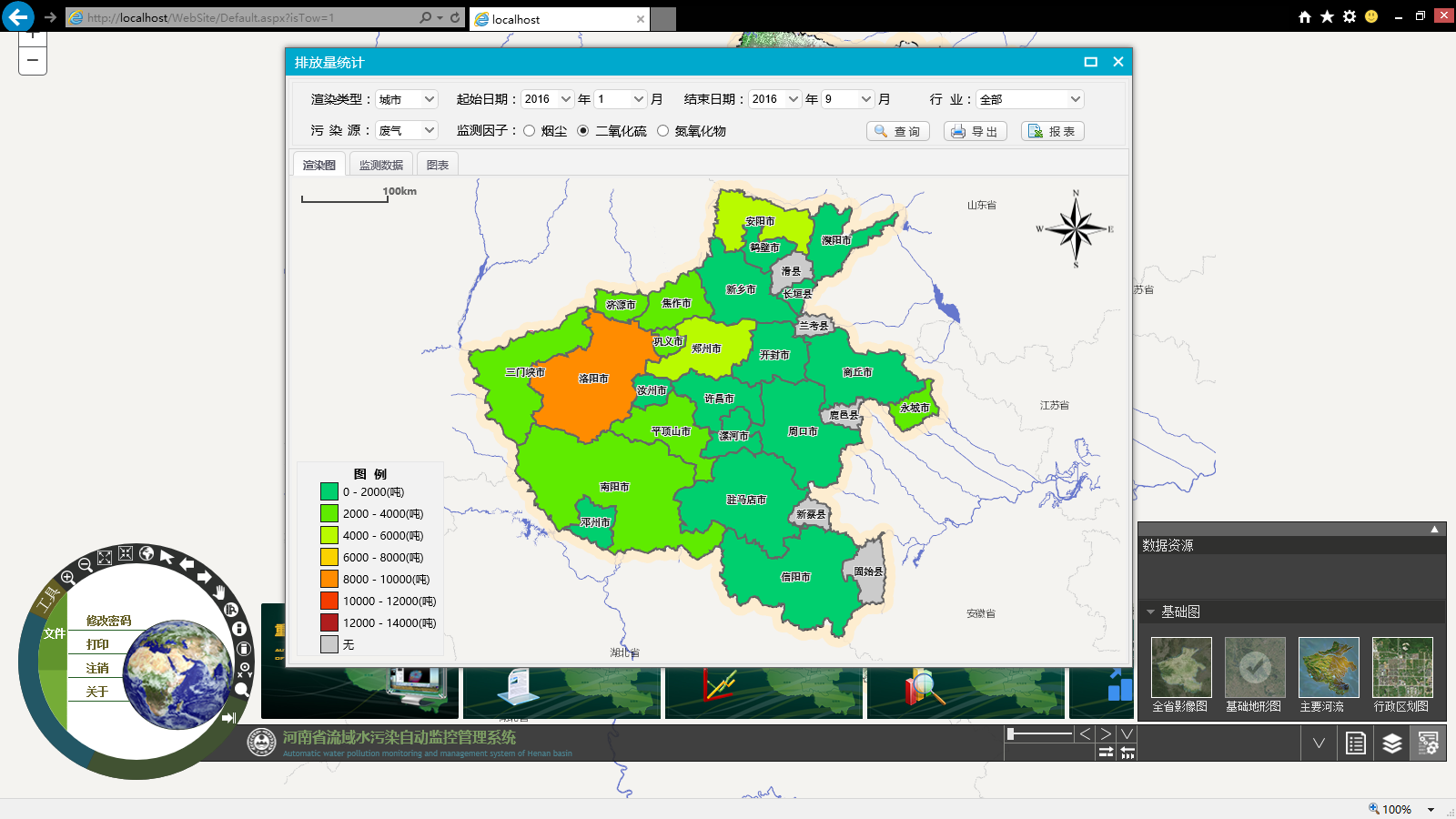1456x819 pixels.
Task: Click the 导出 export button
Action: point(975,131)
